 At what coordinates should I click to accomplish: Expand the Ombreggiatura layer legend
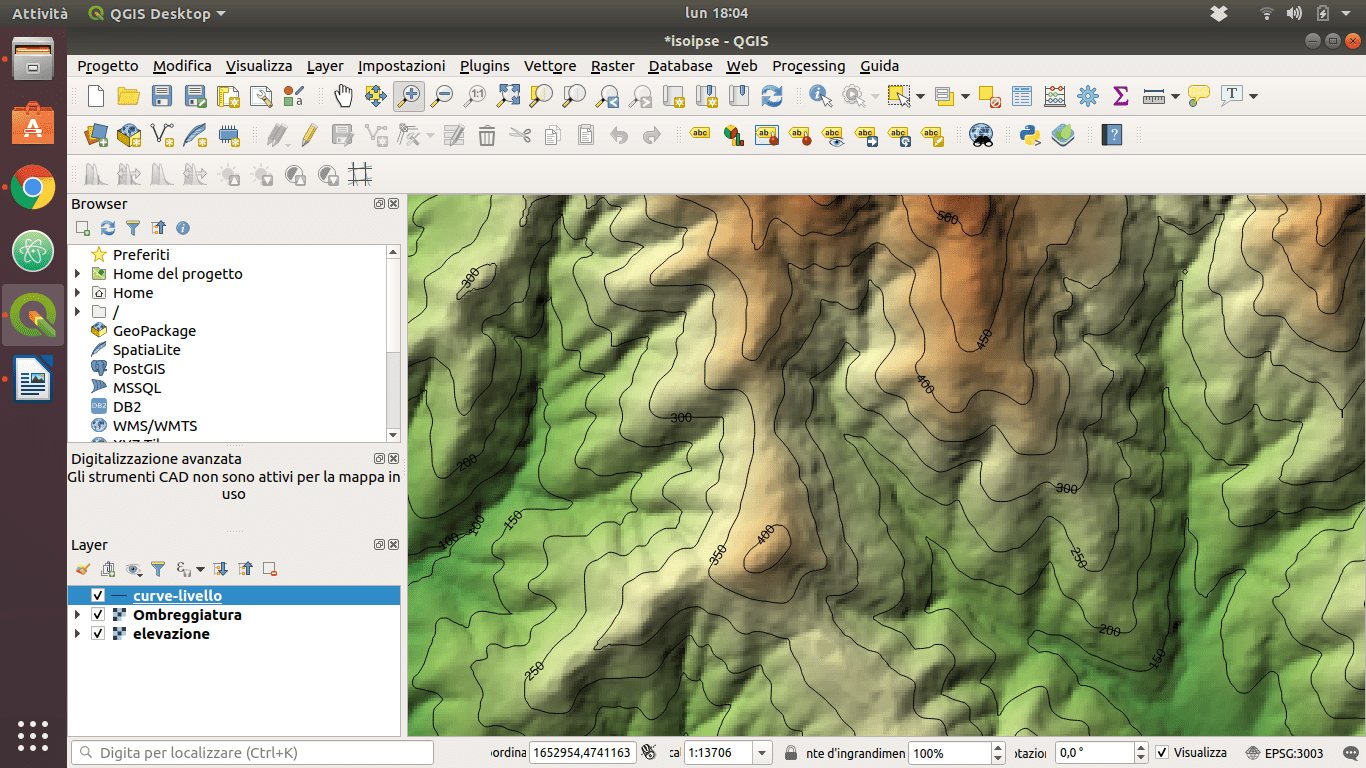click(77, 615)
